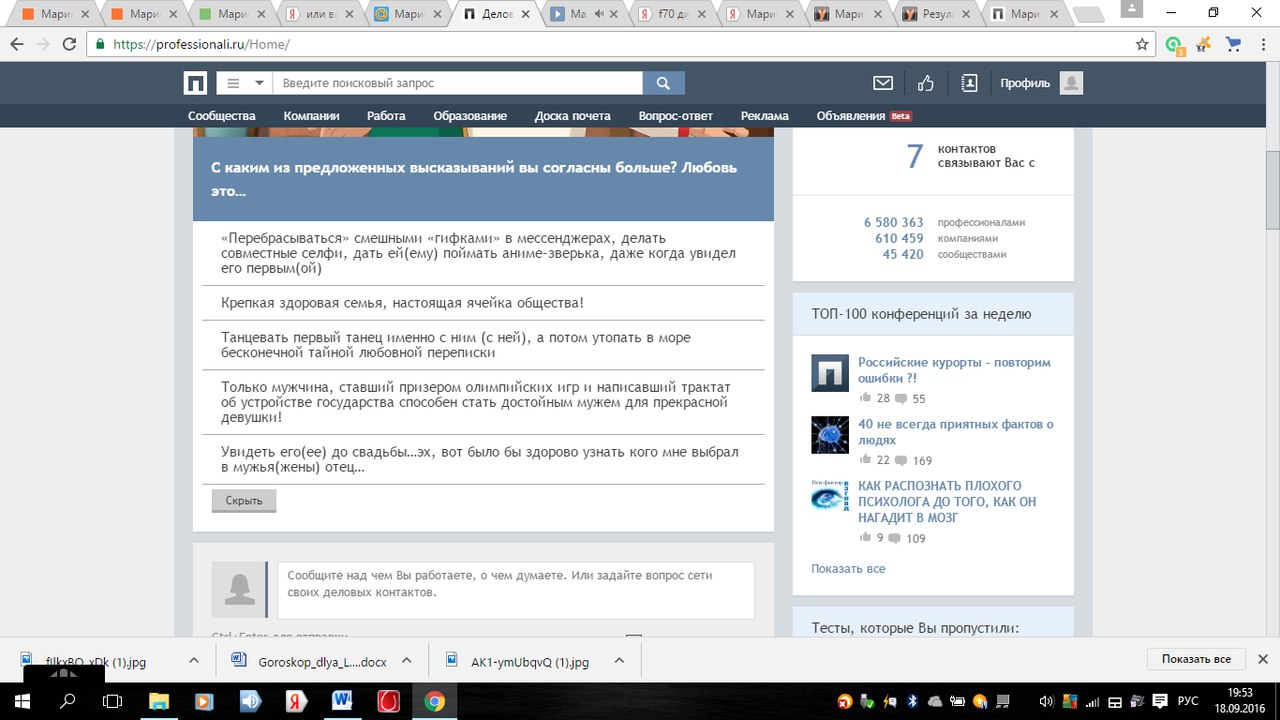This screenshot has width=1280, height=720.
Task: Open the Реклама menu item
Action: [765, 116]
